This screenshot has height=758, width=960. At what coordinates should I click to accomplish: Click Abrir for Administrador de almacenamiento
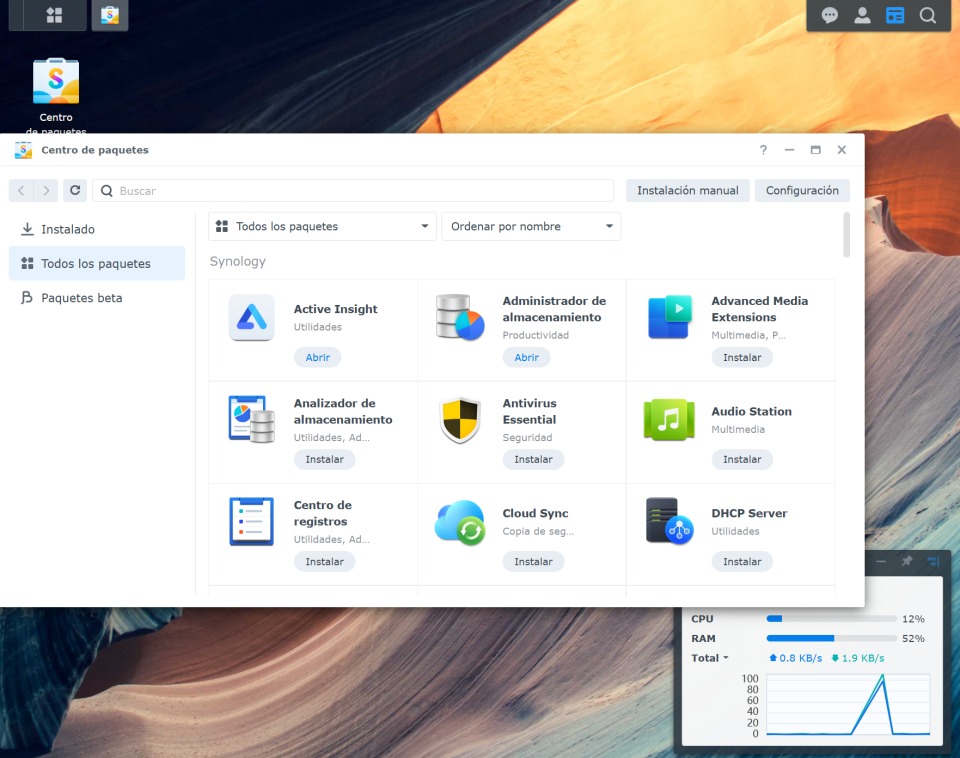527,357
